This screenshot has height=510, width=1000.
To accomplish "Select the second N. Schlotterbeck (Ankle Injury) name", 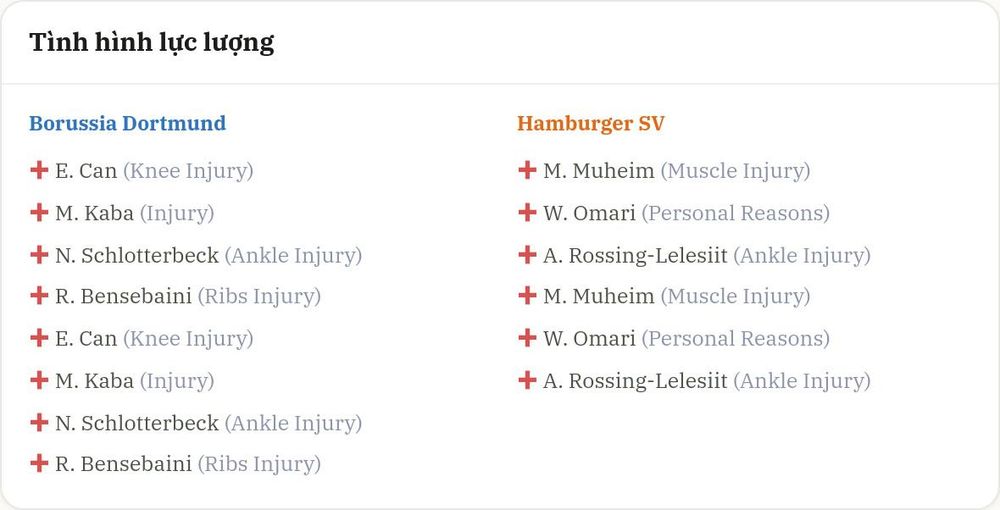I will (137, 423).
